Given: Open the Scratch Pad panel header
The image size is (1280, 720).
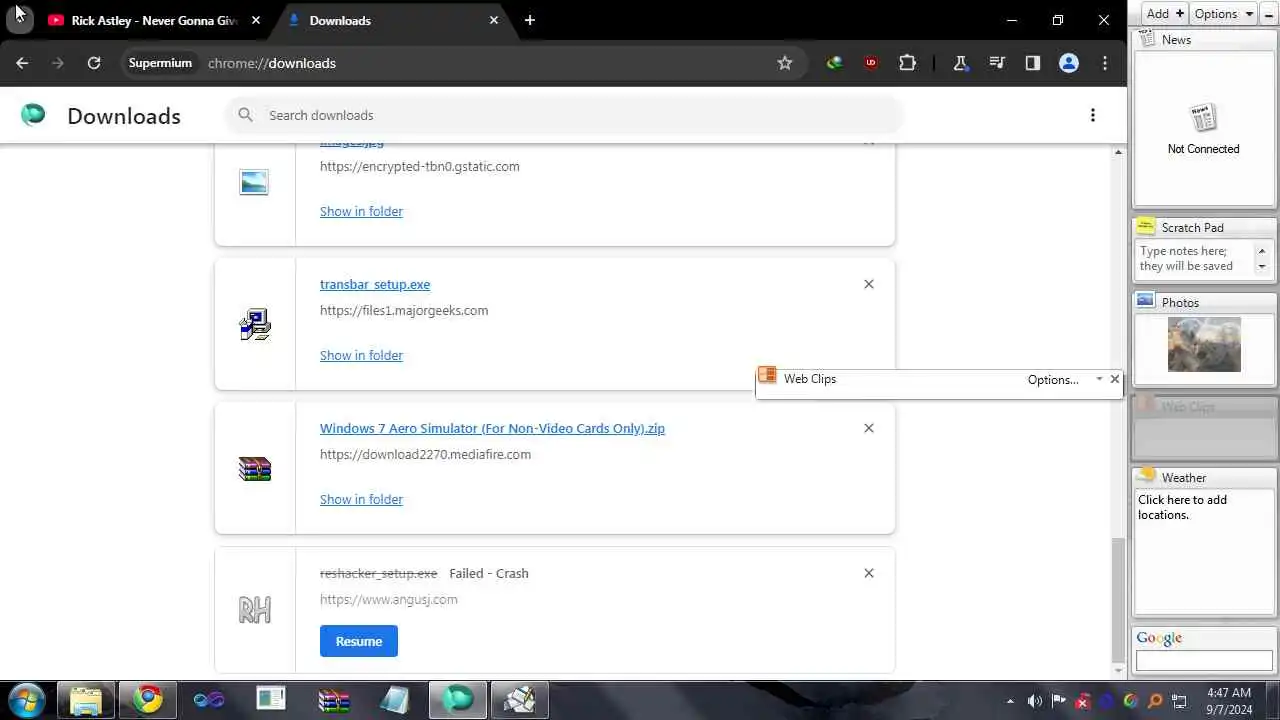Looking at the screenshot, I should point(1204,227).
